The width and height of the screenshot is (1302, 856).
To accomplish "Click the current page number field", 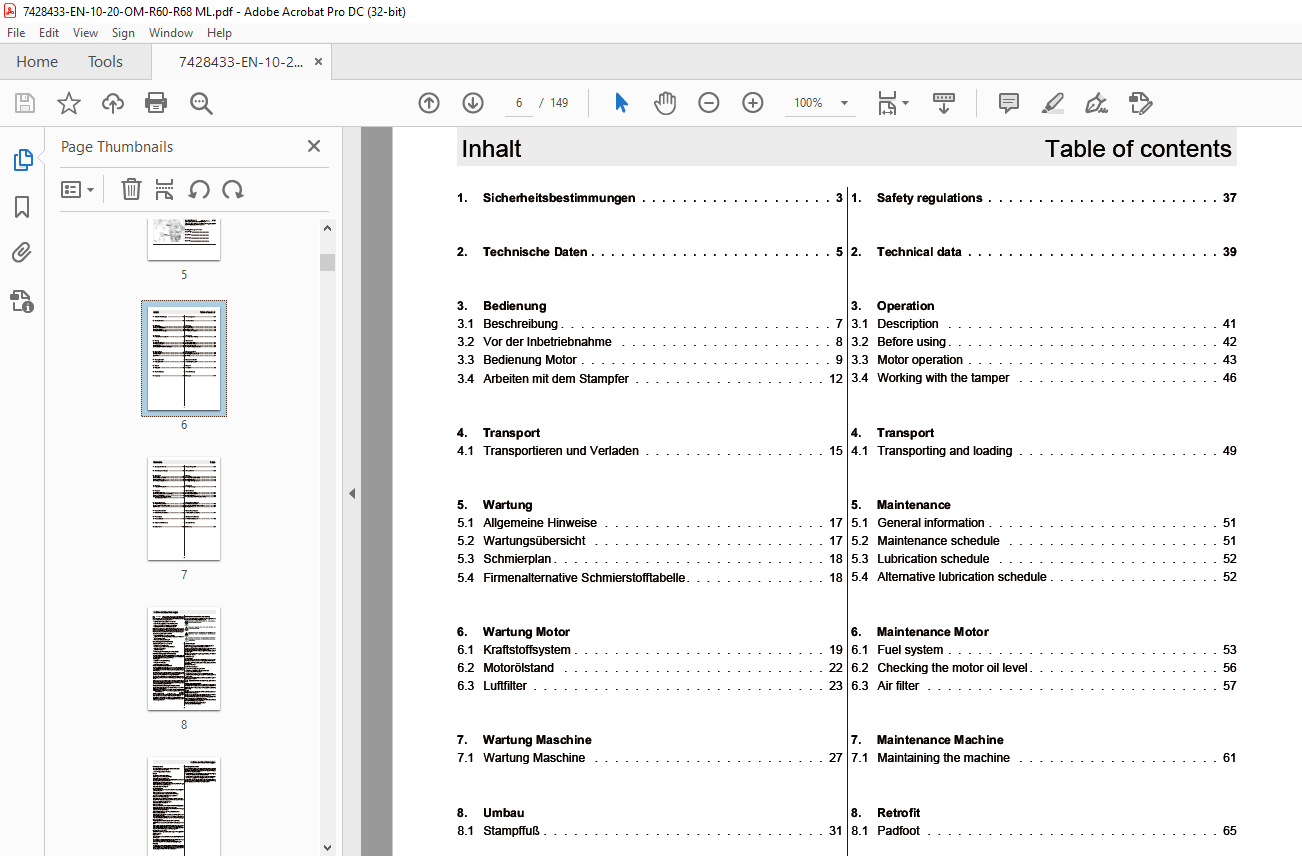I will [x=518, y=103].
